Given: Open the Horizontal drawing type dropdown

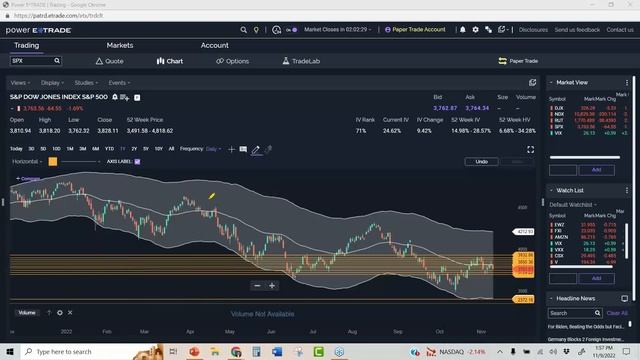Looking at the screenshot, I should 27,162.
